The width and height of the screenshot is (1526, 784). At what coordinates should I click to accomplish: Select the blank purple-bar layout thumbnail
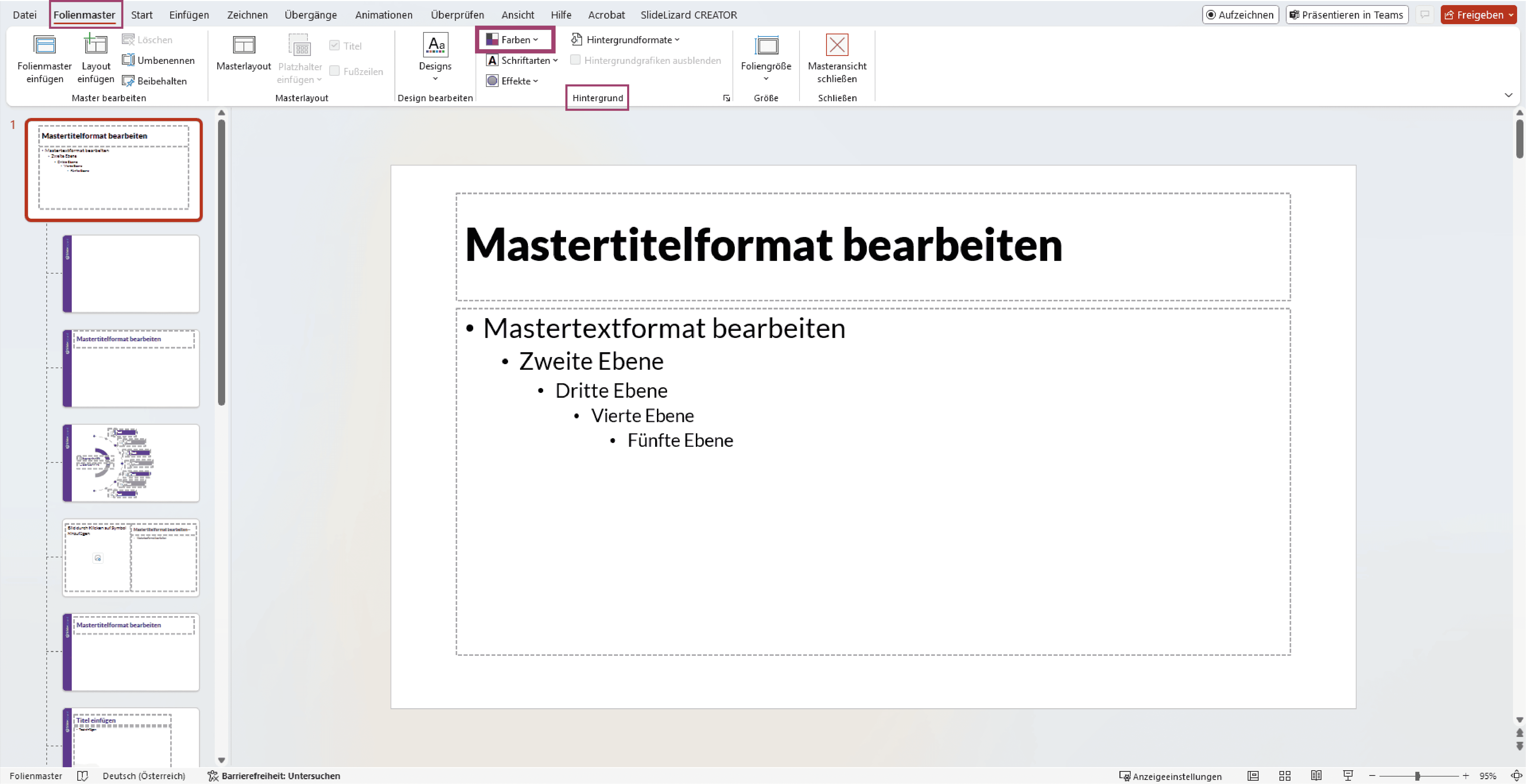tap(131, 274)
